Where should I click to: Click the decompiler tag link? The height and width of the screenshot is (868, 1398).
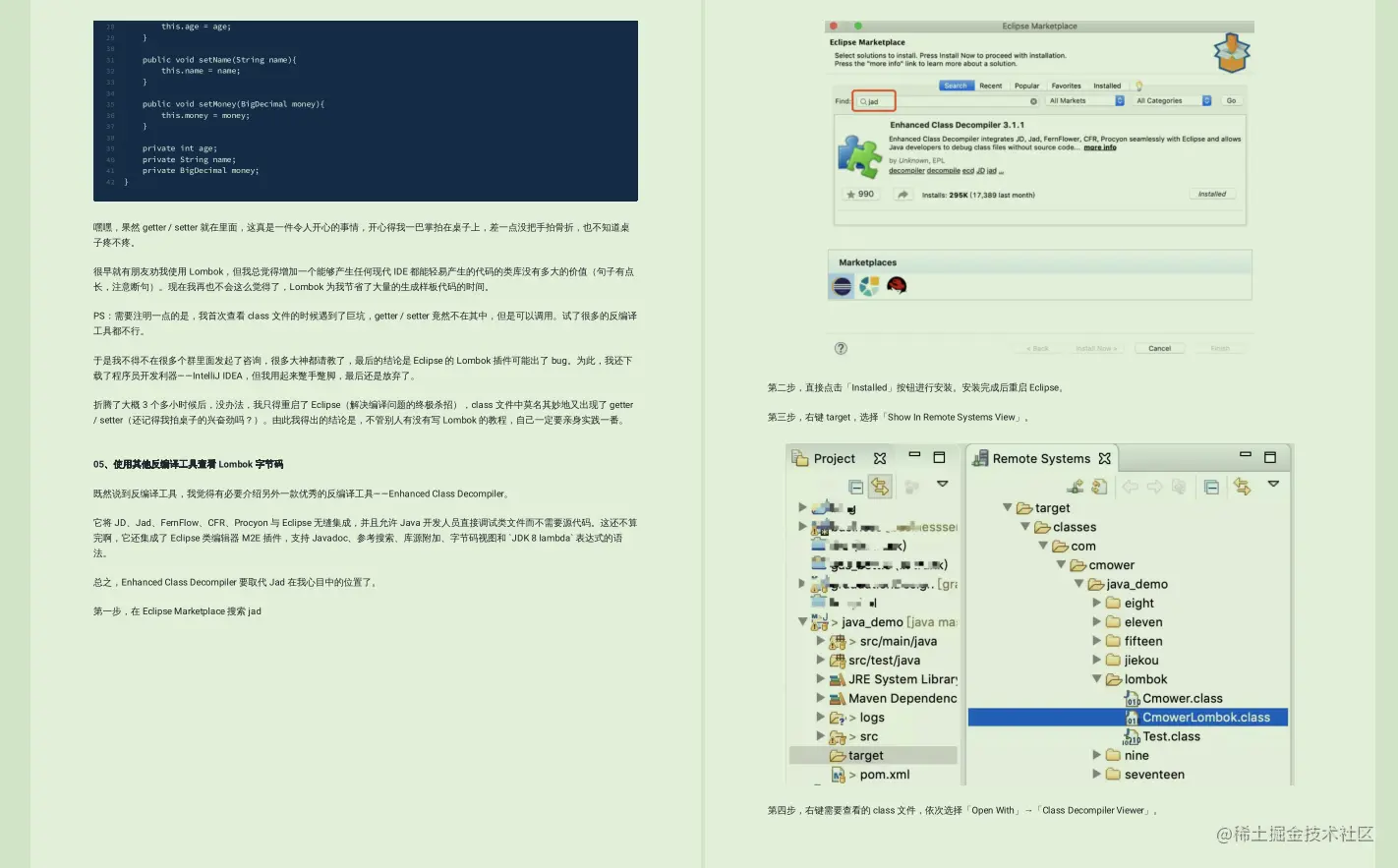pyautogui.click(x=906, y=170)
